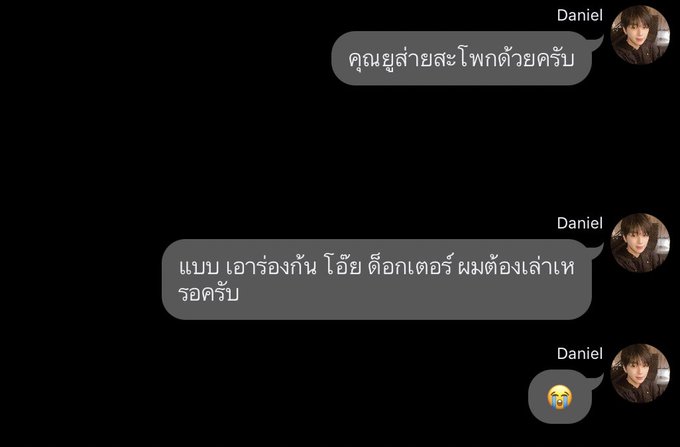Screen dimensions: 680x447
Task: Click the message bubble saying คุณยูส่ายสะโพกด้วยครับ
Action: point(462,58)
